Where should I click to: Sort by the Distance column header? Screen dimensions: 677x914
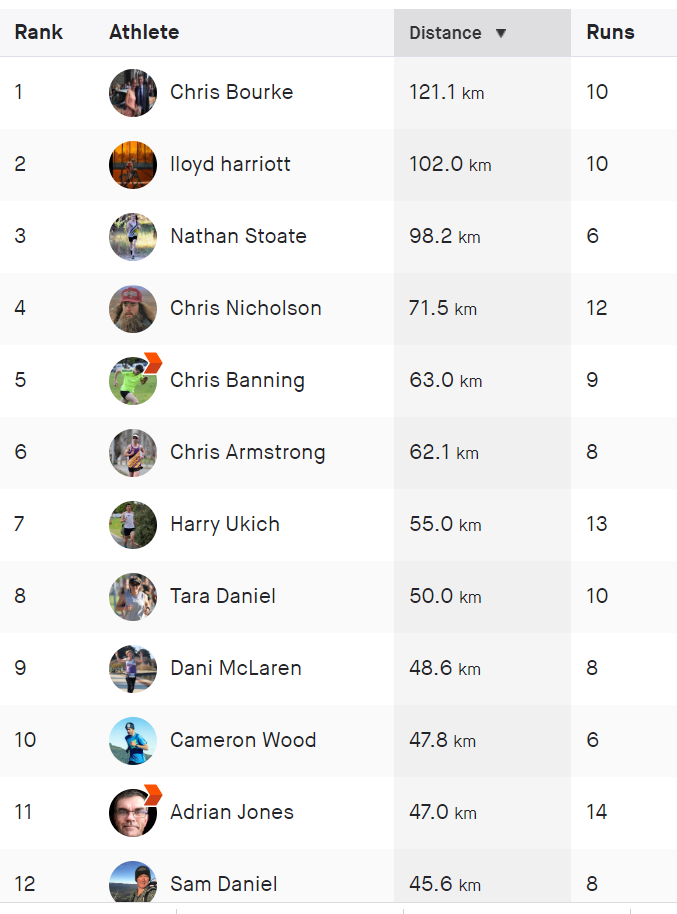click(x=446, y=33)
